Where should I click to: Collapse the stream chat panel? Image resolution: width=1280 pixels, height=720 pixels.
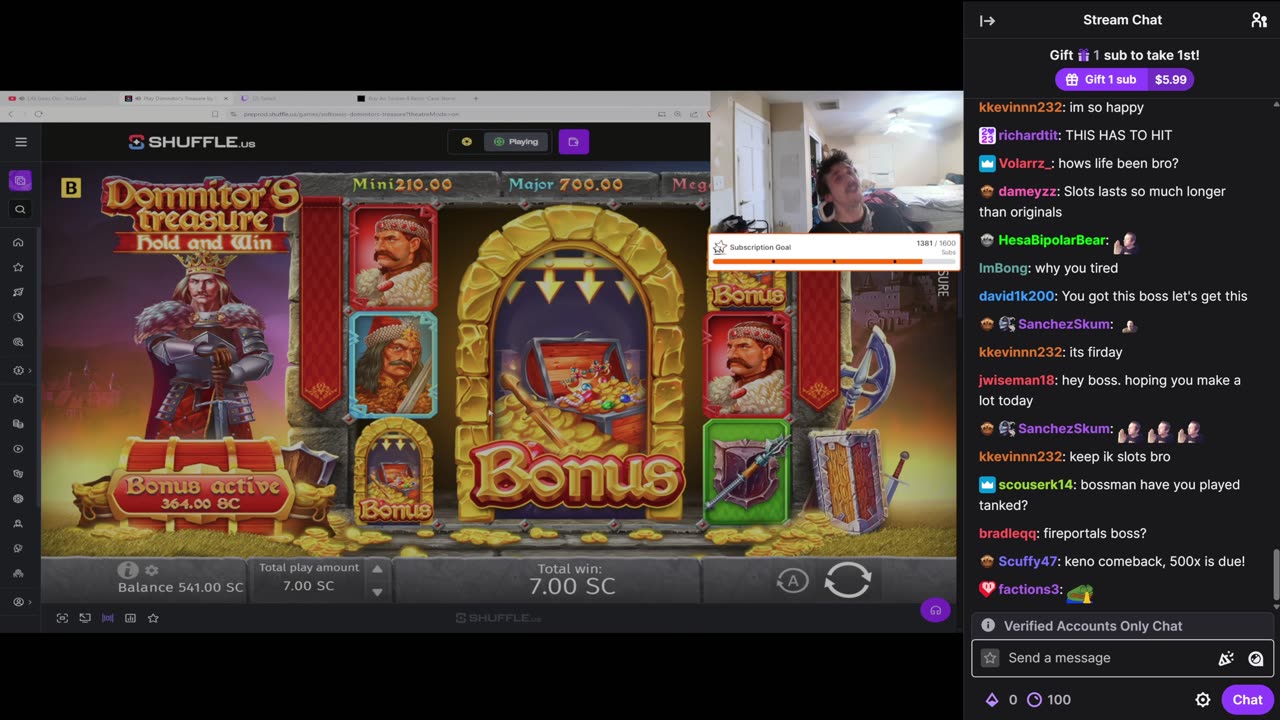pyautogui.click(x=987, y=20)
